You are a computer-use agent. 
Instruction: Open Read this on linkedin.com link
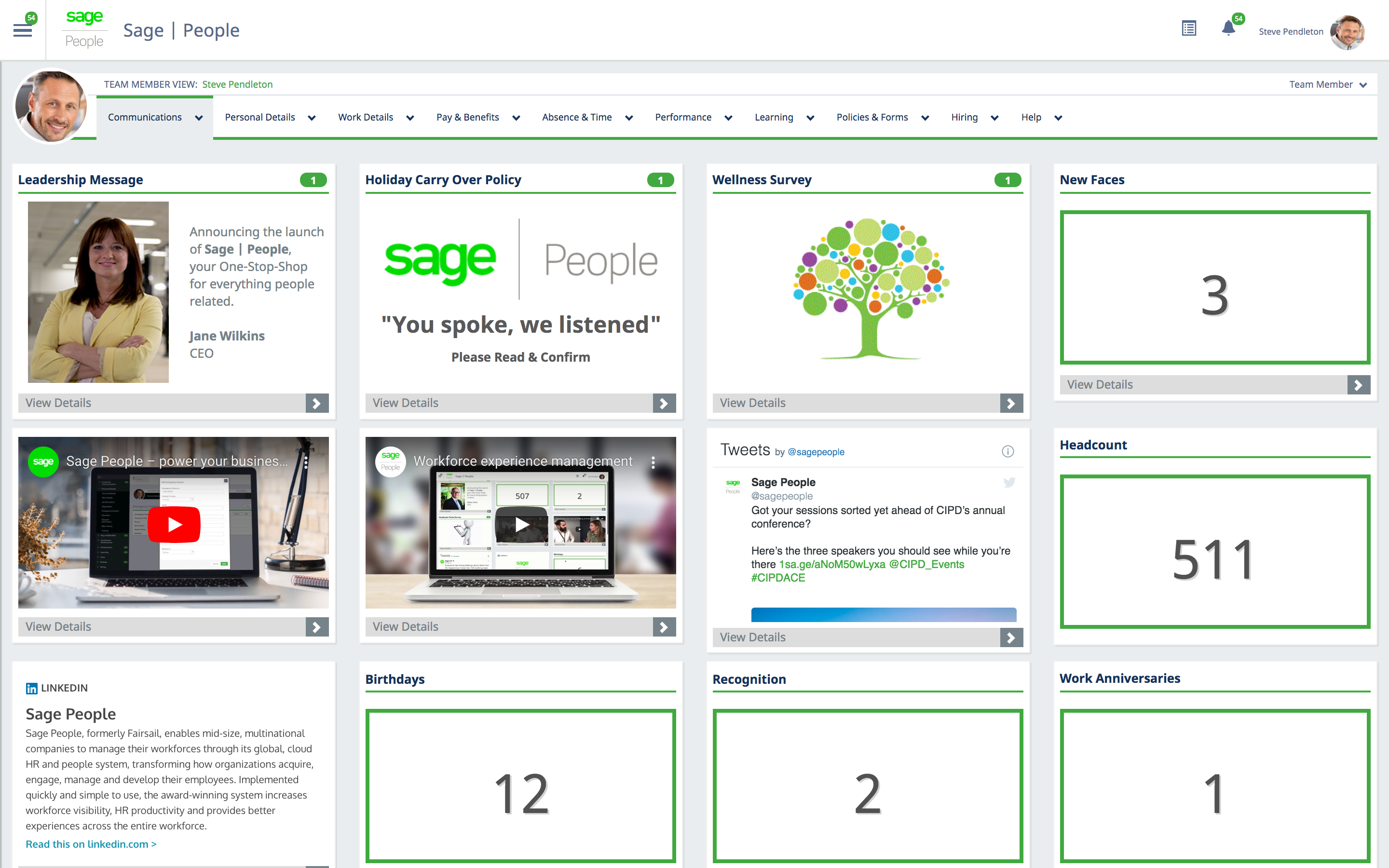[x=91, y=844]
